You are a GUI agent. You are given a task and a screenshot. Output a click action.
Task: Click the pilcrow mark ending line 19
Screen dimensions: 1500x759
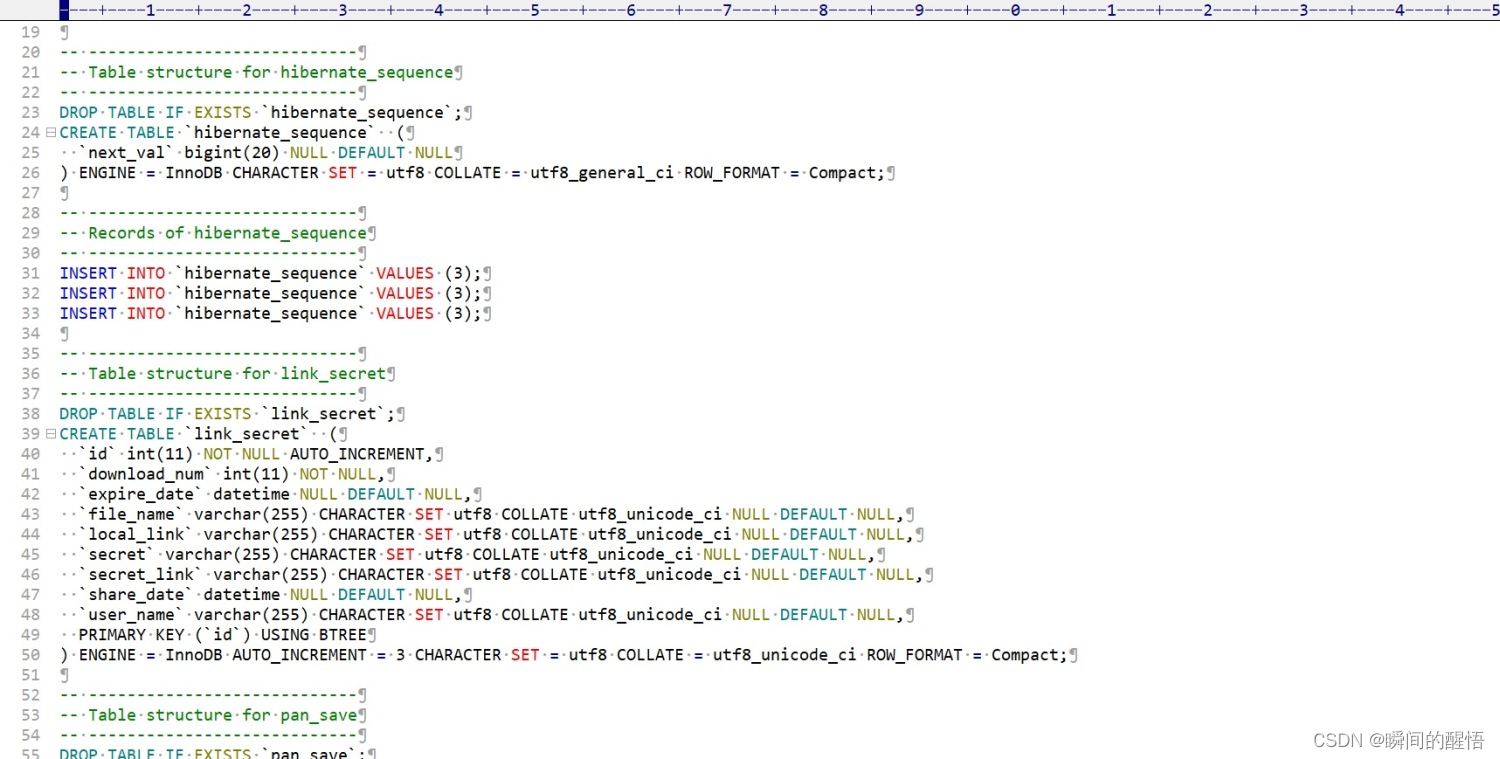62,31
